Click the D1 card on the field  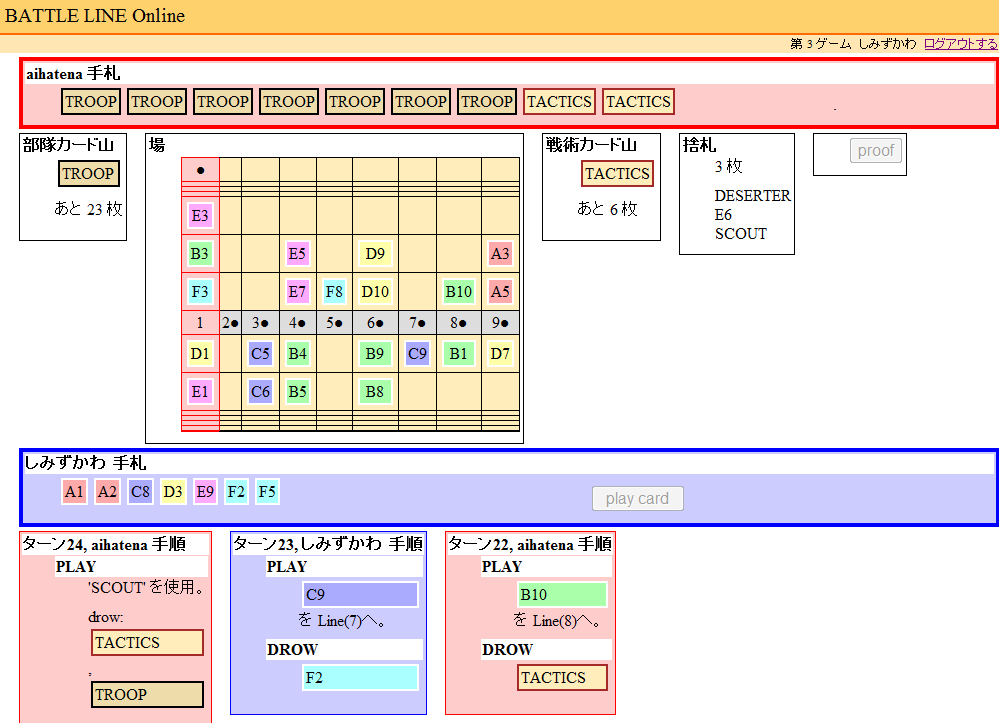point(200,354)
